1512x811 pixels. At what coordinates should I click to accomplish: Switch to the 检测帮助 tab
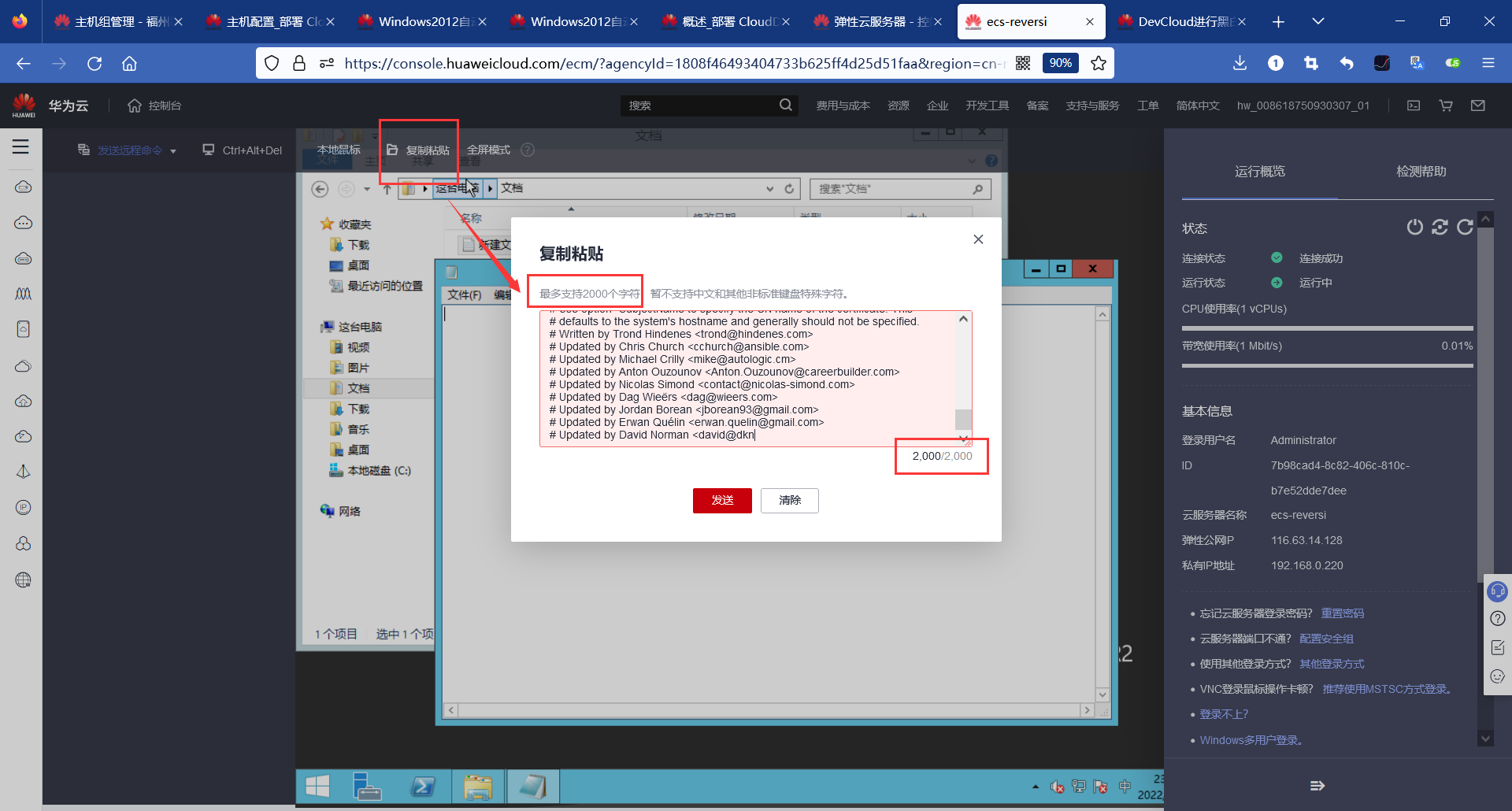[1421, 172]
